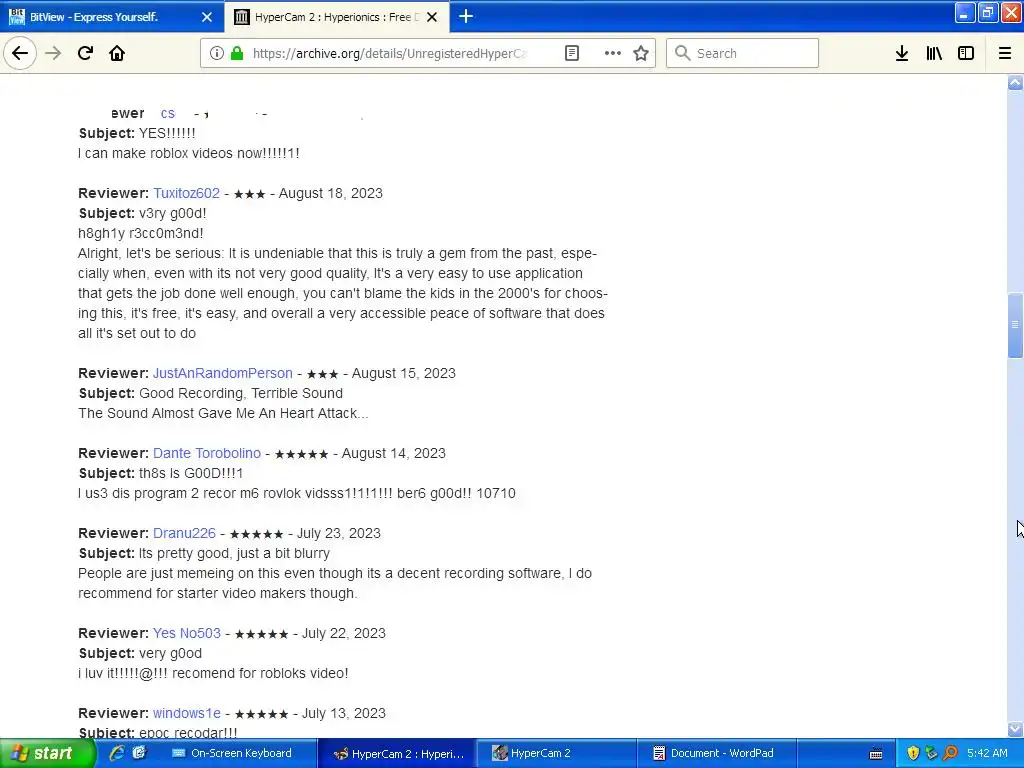Launch Internet Explorer from quick launch
Viewport: 1024px width, 768px height.
pyautogui.click(x=118, y=753)
